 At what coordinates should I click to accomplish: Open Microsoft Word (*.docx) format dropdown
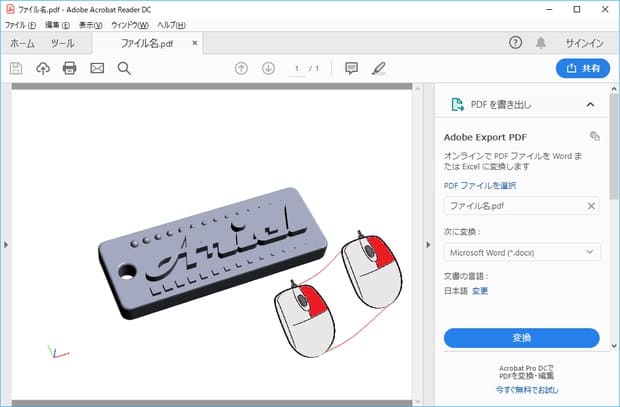[522, 252]
